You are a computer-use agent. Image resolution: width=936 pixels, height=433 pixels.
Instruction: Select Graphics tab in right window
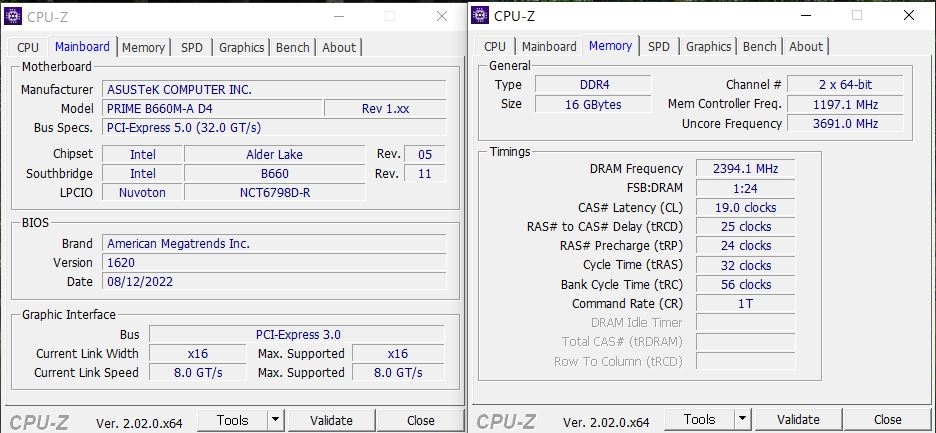coord(709,46)
